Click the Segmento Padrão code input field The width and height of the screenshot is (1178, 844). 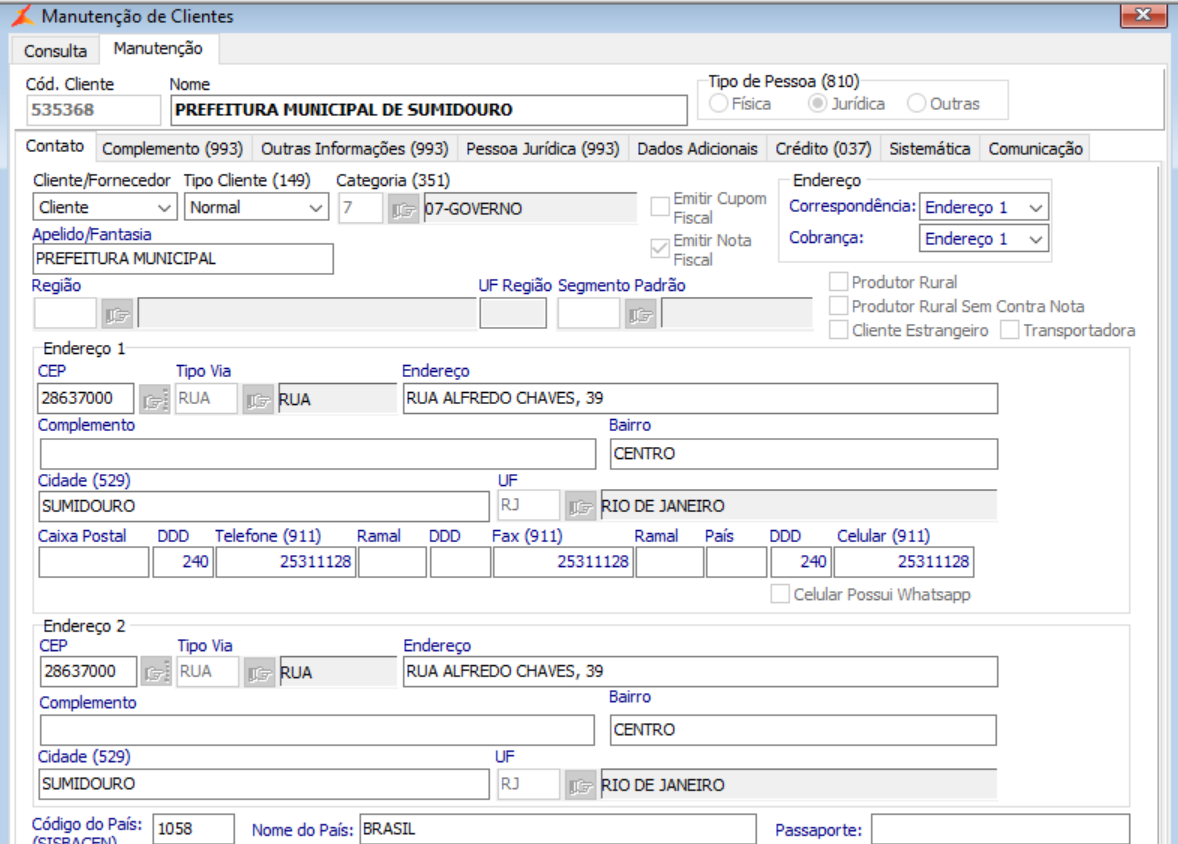pos(588,313)
